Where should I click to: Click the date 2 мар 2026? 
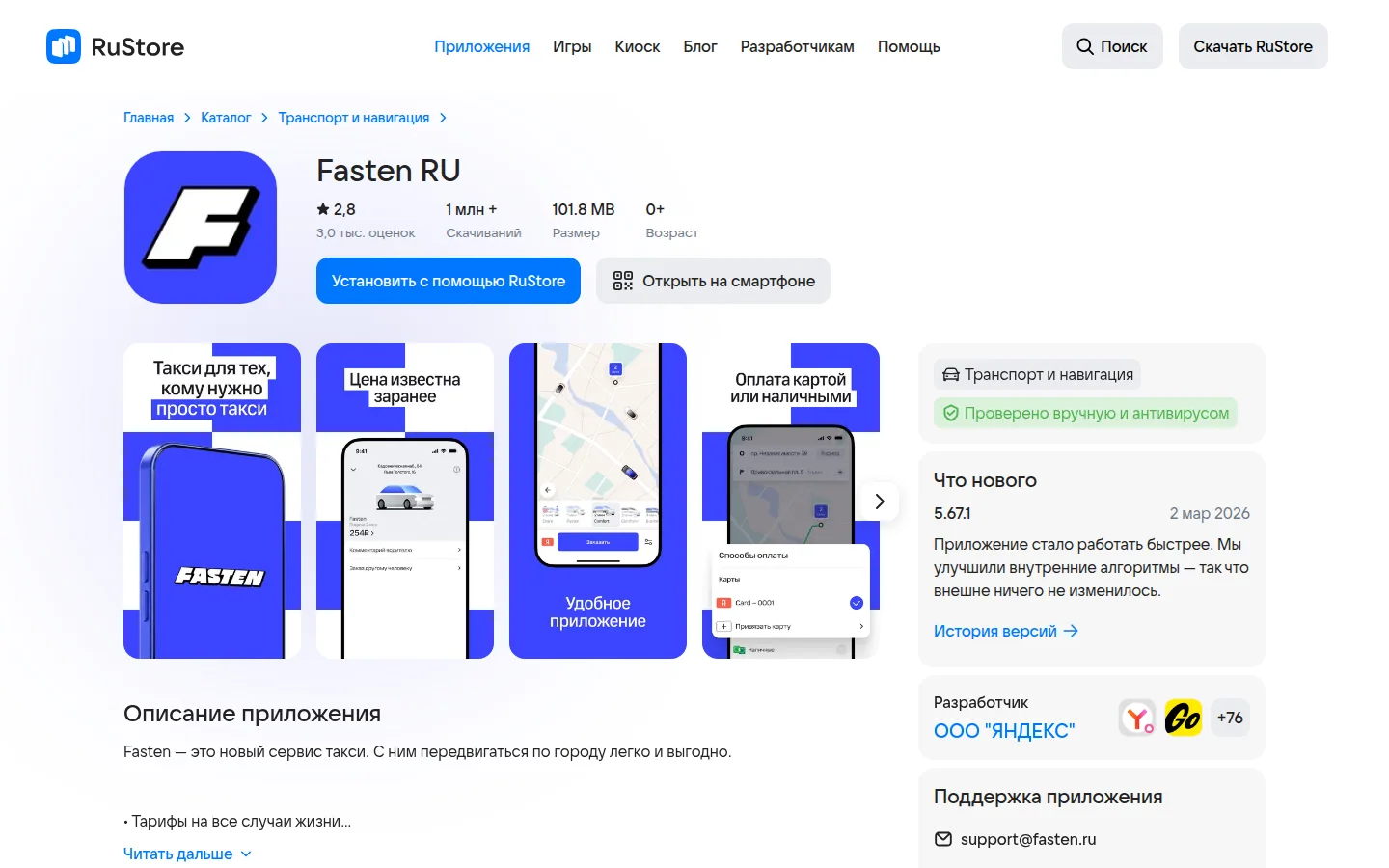pyautogui.click(x=1210, y=513)
